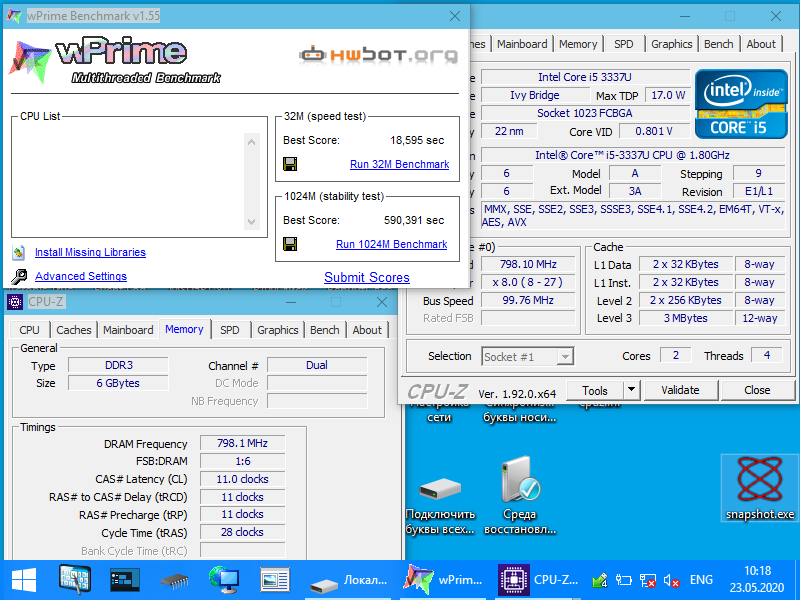The image size is (800, 600).
Task: Click the CPU List scrollbar up arrow
Action: (252, 142)
